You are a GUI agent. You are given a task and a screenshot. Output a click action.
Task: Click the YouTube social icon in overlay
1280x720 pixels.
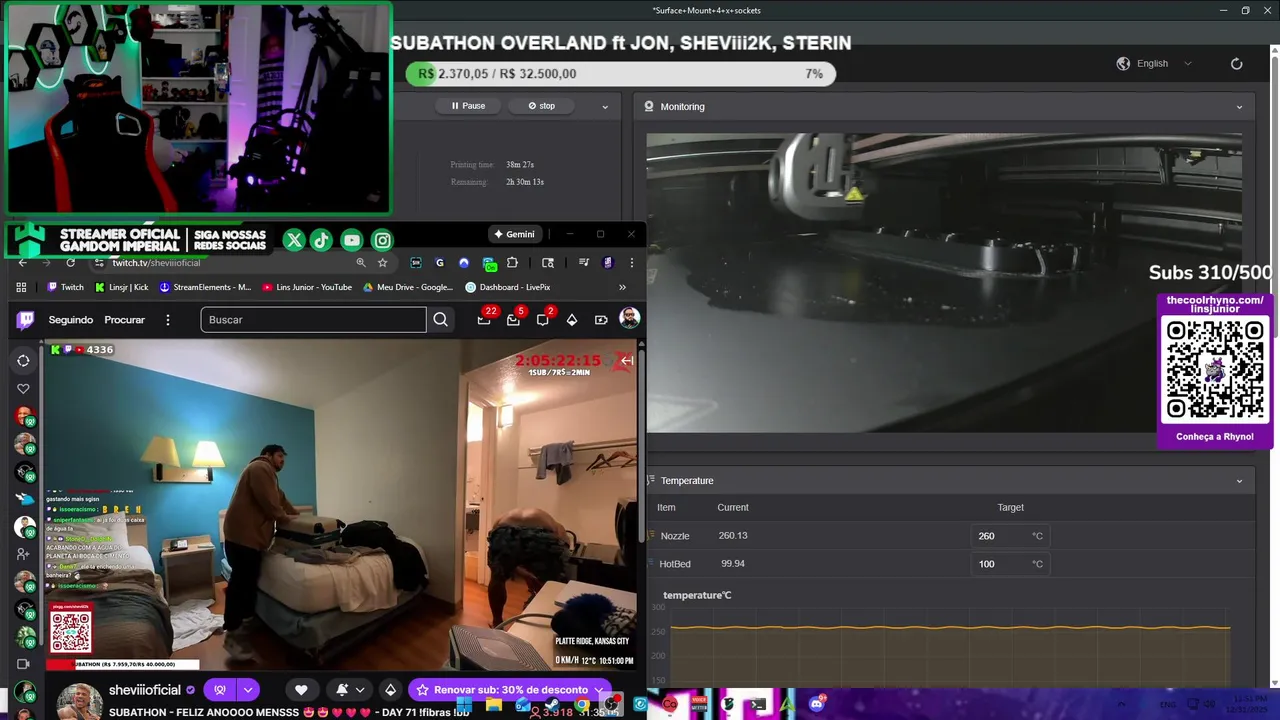click(x=351, y=240)
